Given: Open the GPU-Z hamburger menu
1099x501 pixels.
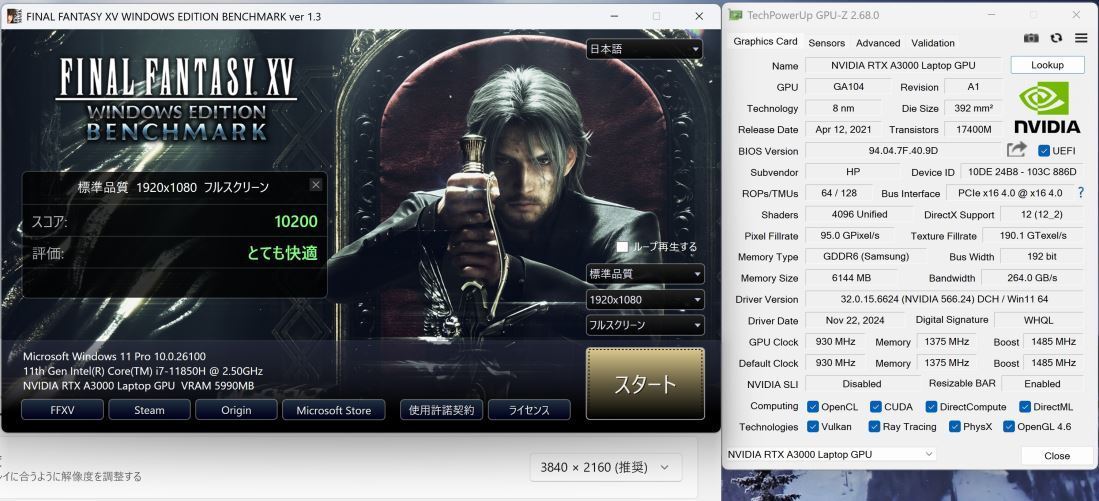Looking at the screenshot, I should point(1081,38).
